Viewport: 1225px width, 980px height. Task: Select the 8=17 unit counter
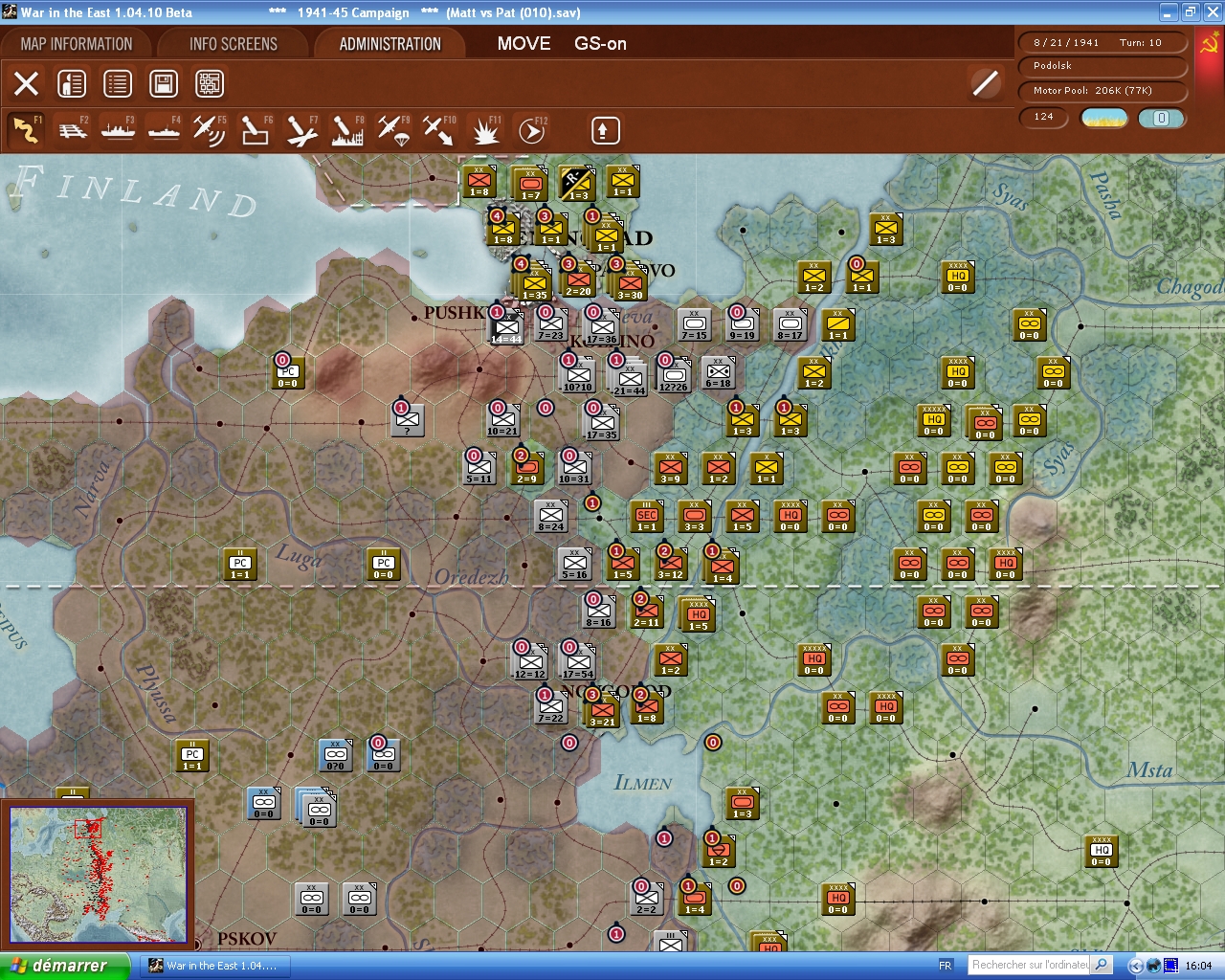point(791,324)
